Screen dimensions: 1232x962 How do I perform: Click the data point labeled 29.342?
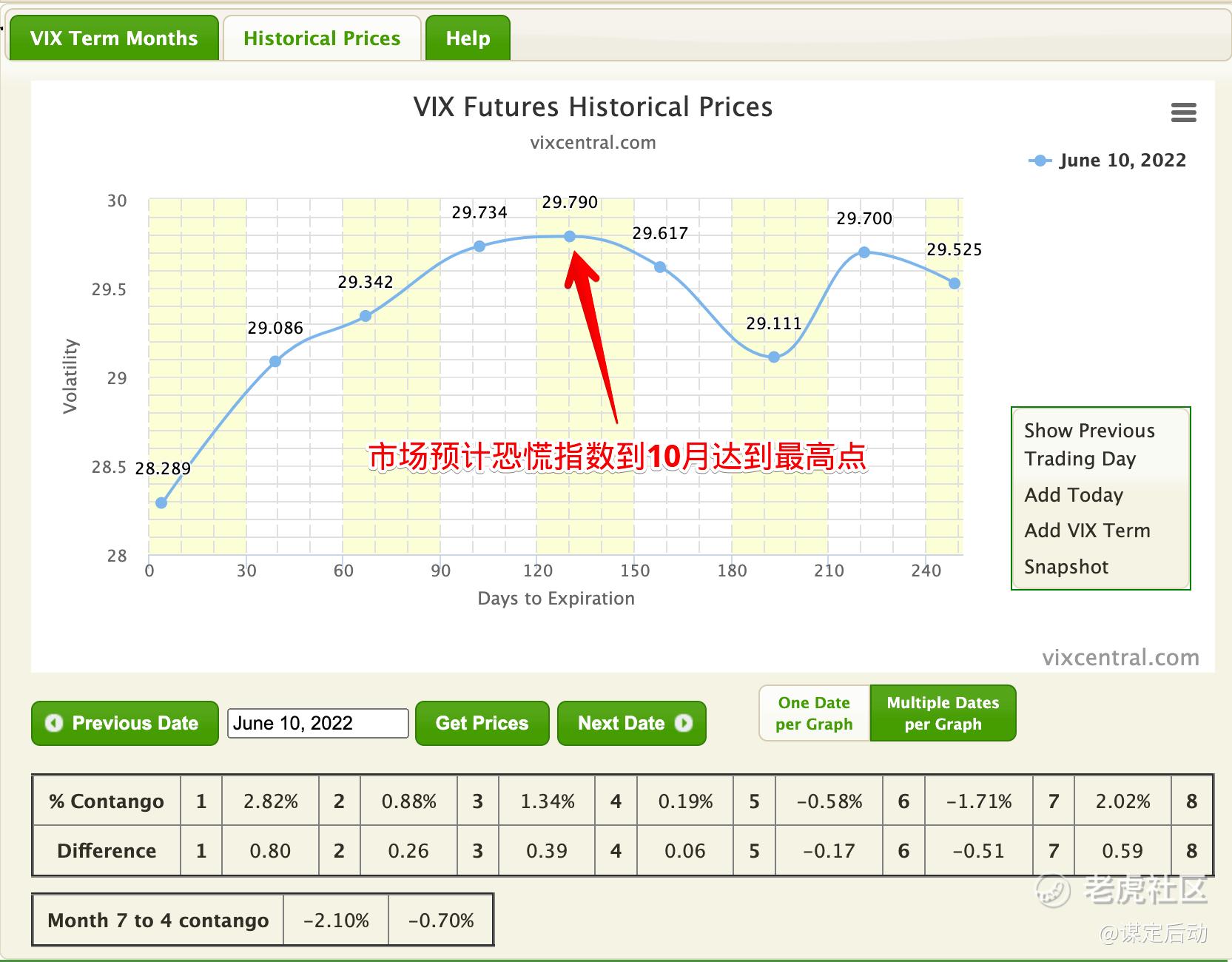[x=366, y=316]
